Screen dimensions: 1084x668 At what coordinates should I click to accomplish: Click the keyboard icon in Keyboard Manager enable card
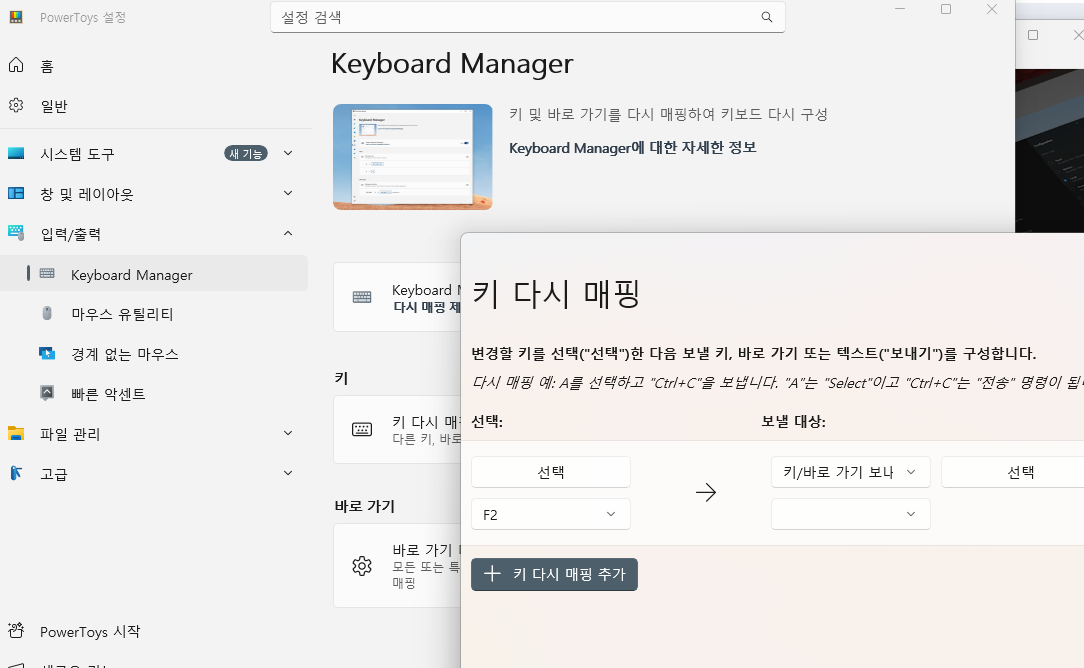[x=362, y=297]
